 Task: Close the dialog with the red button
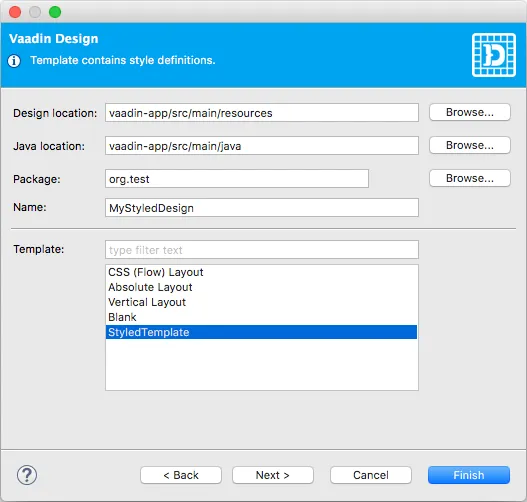click(x=15, y=12)
